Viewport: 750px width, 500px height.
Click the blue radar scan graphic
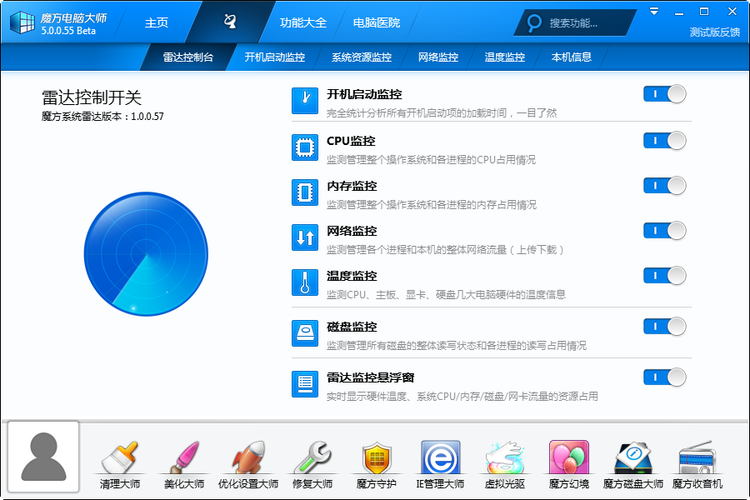(146, 254)
